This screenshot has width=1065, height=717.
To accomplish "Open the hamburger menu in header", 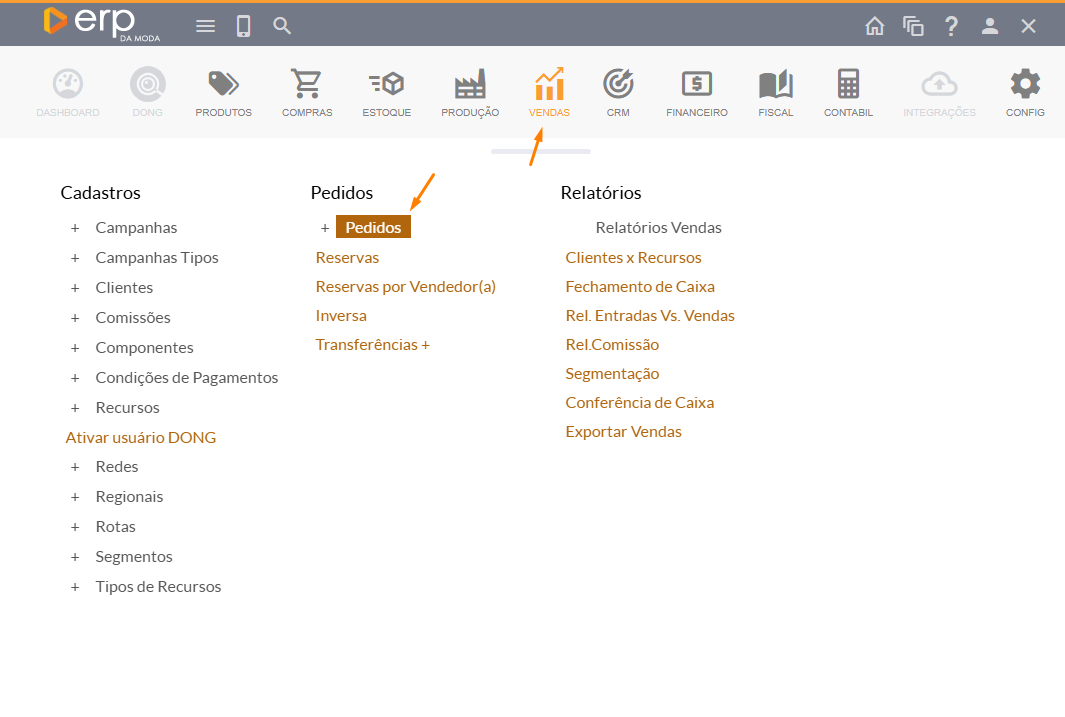I will (x=205, y=26).
